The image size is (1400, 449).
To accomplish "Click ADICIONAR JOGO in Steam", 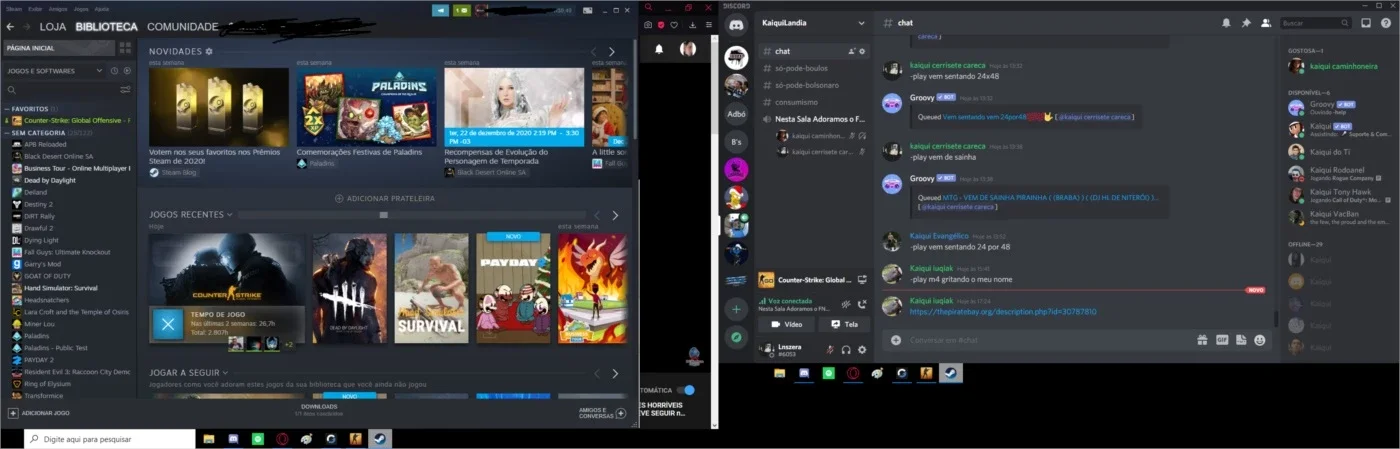I will (40, 413).
